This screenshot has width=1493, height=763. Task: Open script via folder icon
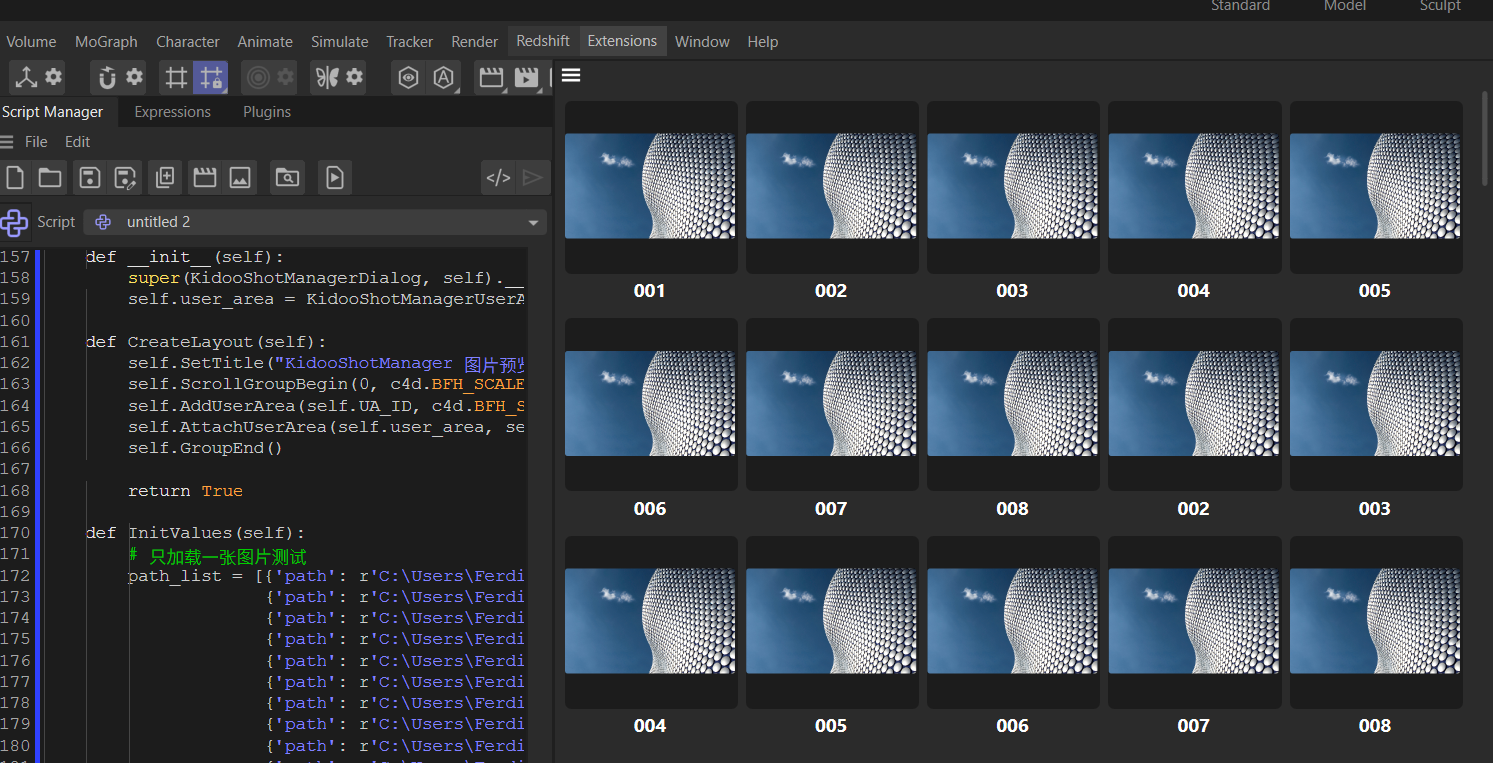pyautogui.click(x=50, y=178)
